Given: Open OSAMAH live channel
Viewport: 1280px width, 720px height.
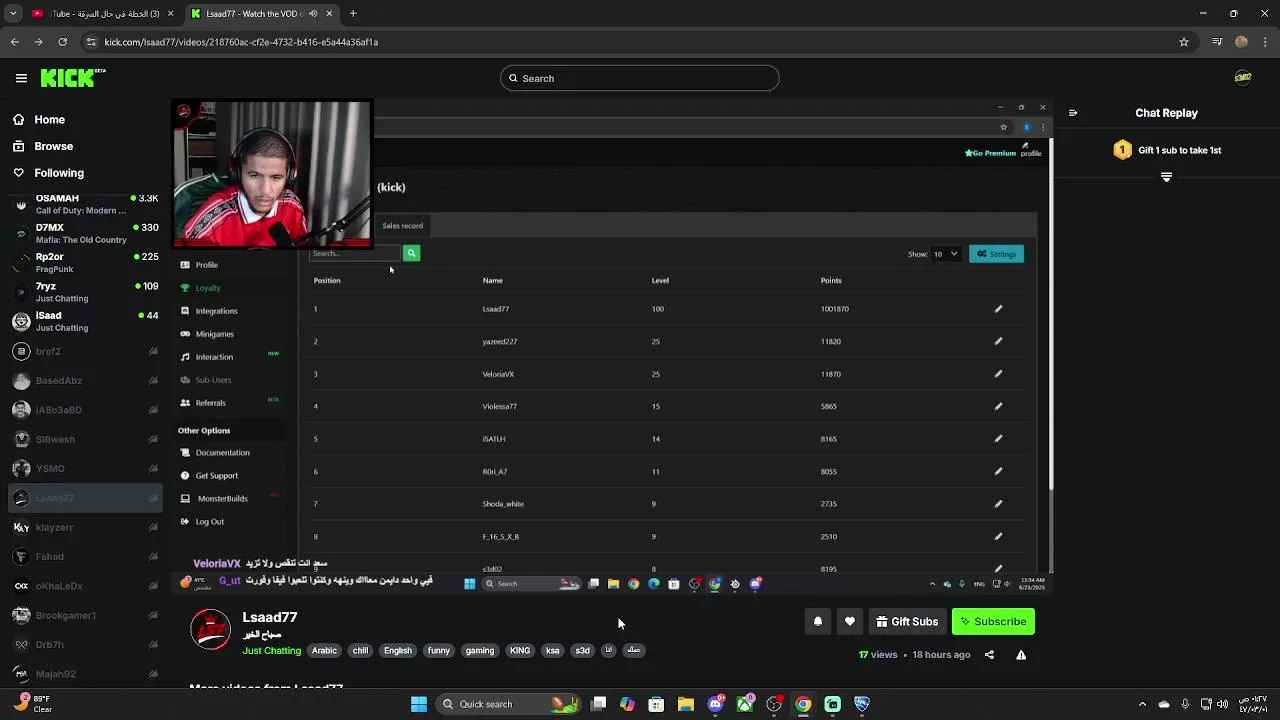Looking at the screenshot, I should 85,205.
